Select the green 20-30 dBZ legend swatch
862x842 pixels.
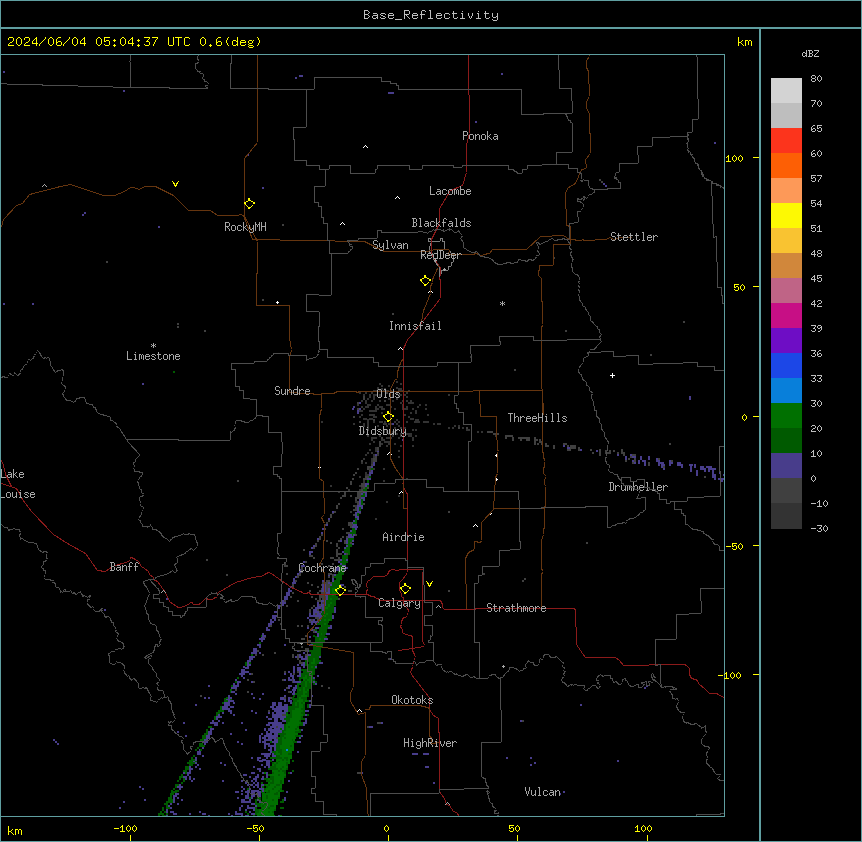[786, 416]
